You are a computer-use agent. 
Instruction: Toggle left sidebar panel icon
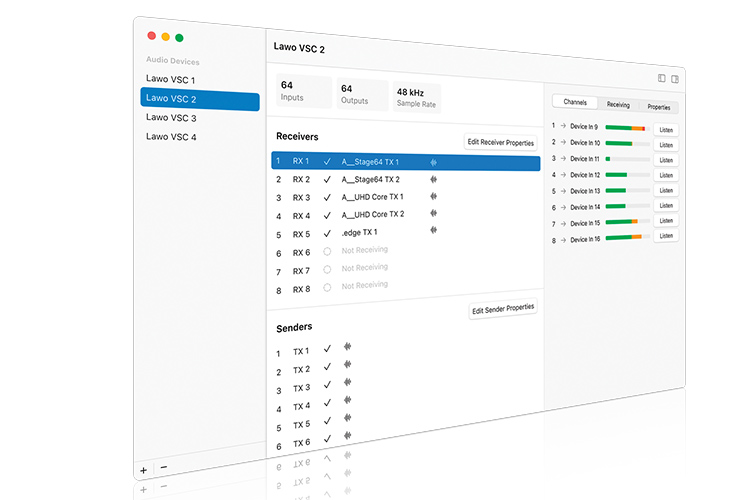click(x=662, y=78)
